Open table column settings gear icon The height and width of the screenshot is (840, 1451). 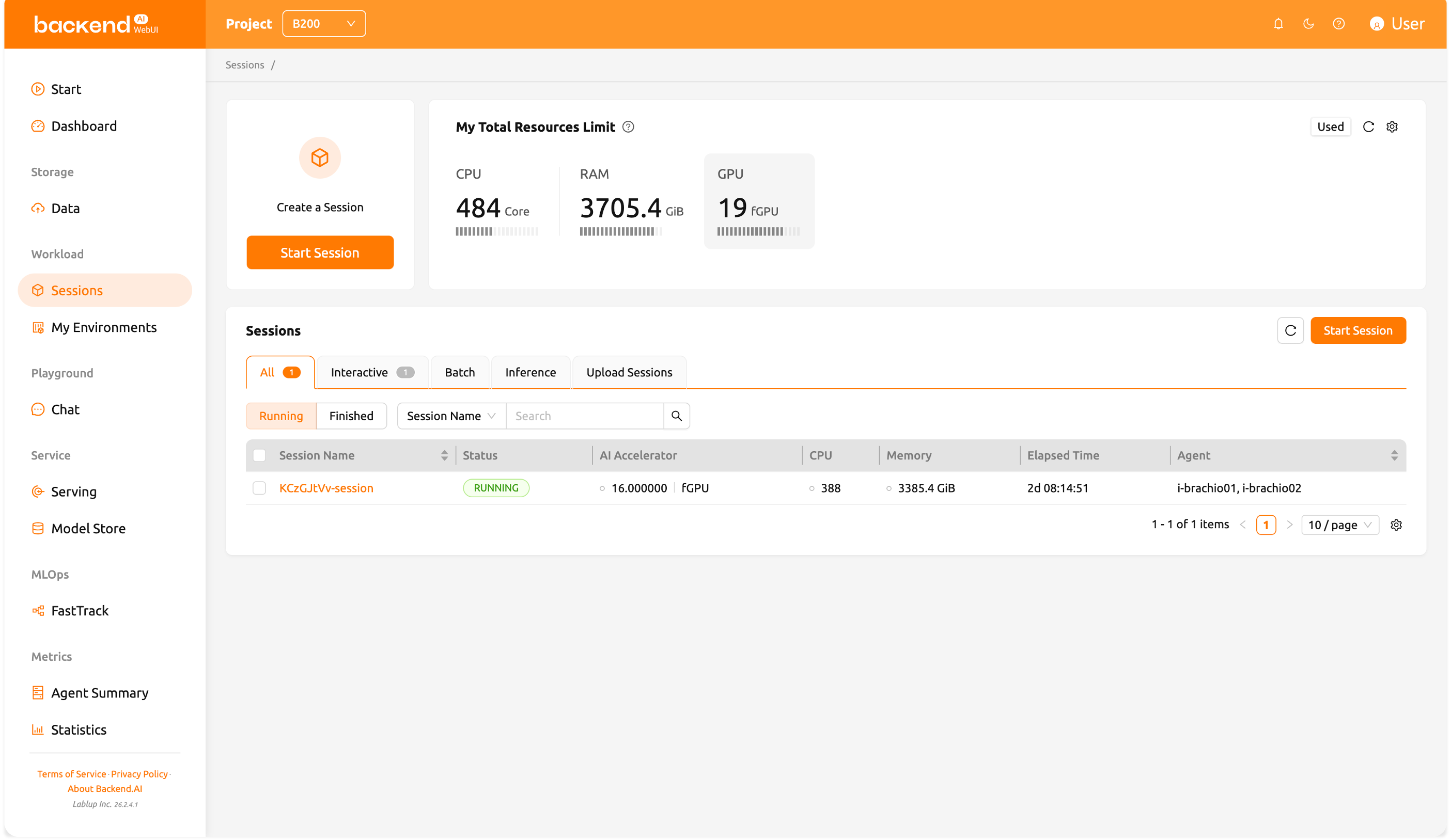click(1396, 525)
